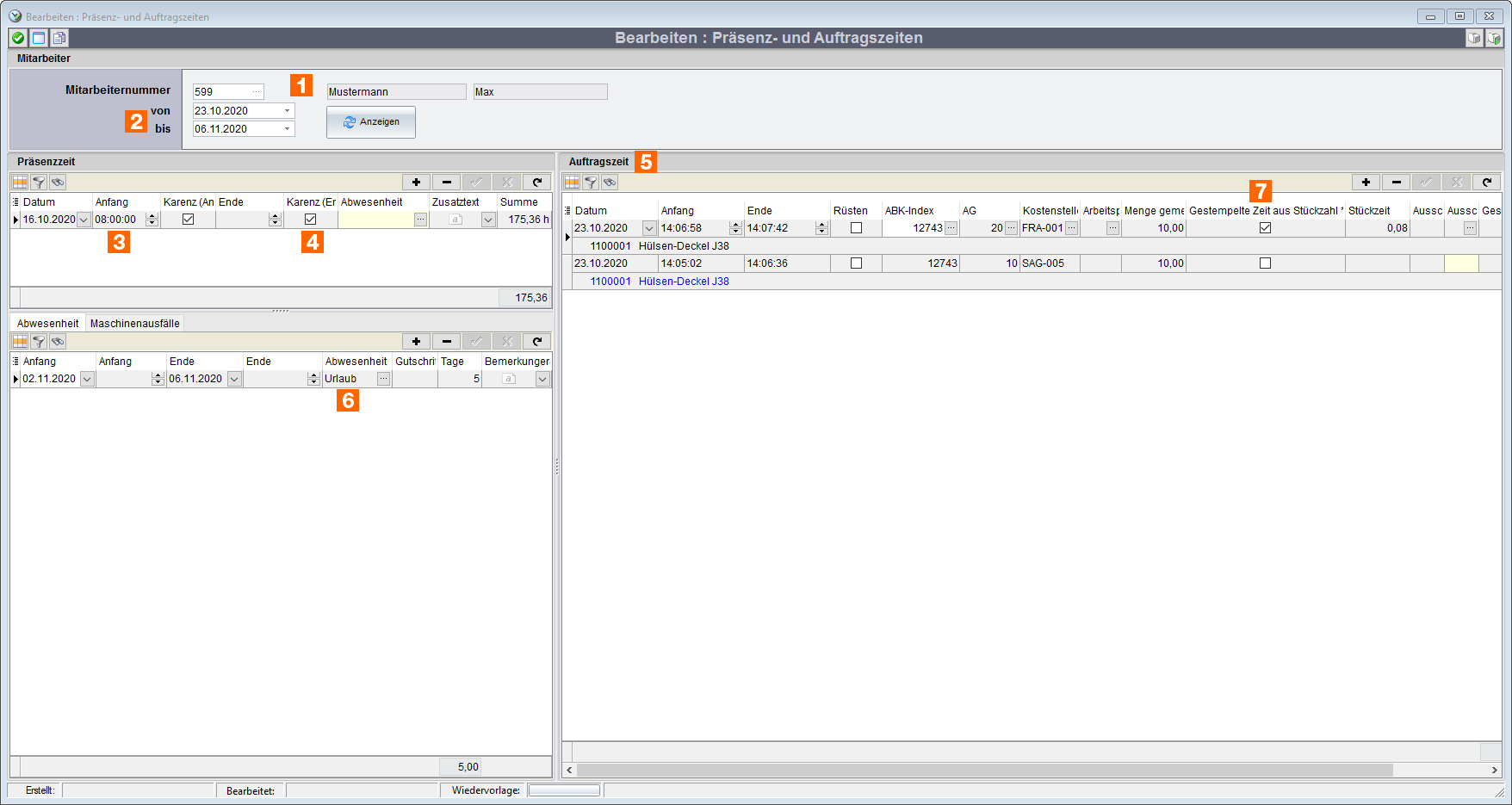Open Bemerkungen dropdown in Abwesenheit row
Image resolution: width=1512 pixels, height=805 pixels.
[x=542, y=379]
